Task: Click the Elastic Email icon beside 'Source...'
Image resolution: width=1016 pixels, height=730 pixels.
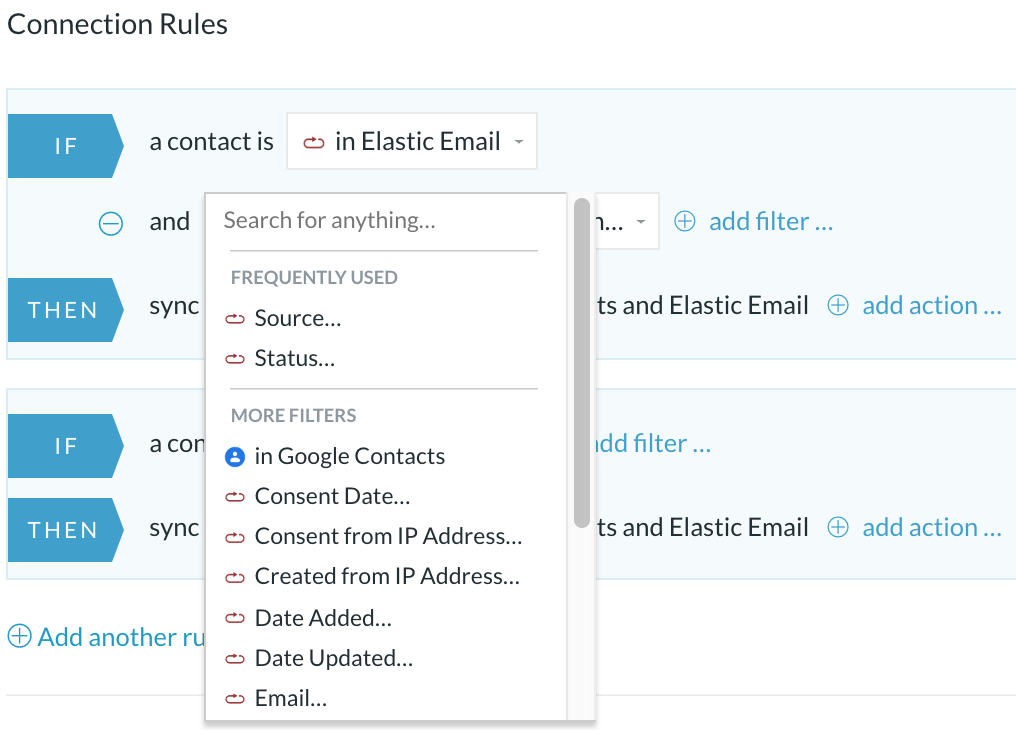Action: coord(235,319)
